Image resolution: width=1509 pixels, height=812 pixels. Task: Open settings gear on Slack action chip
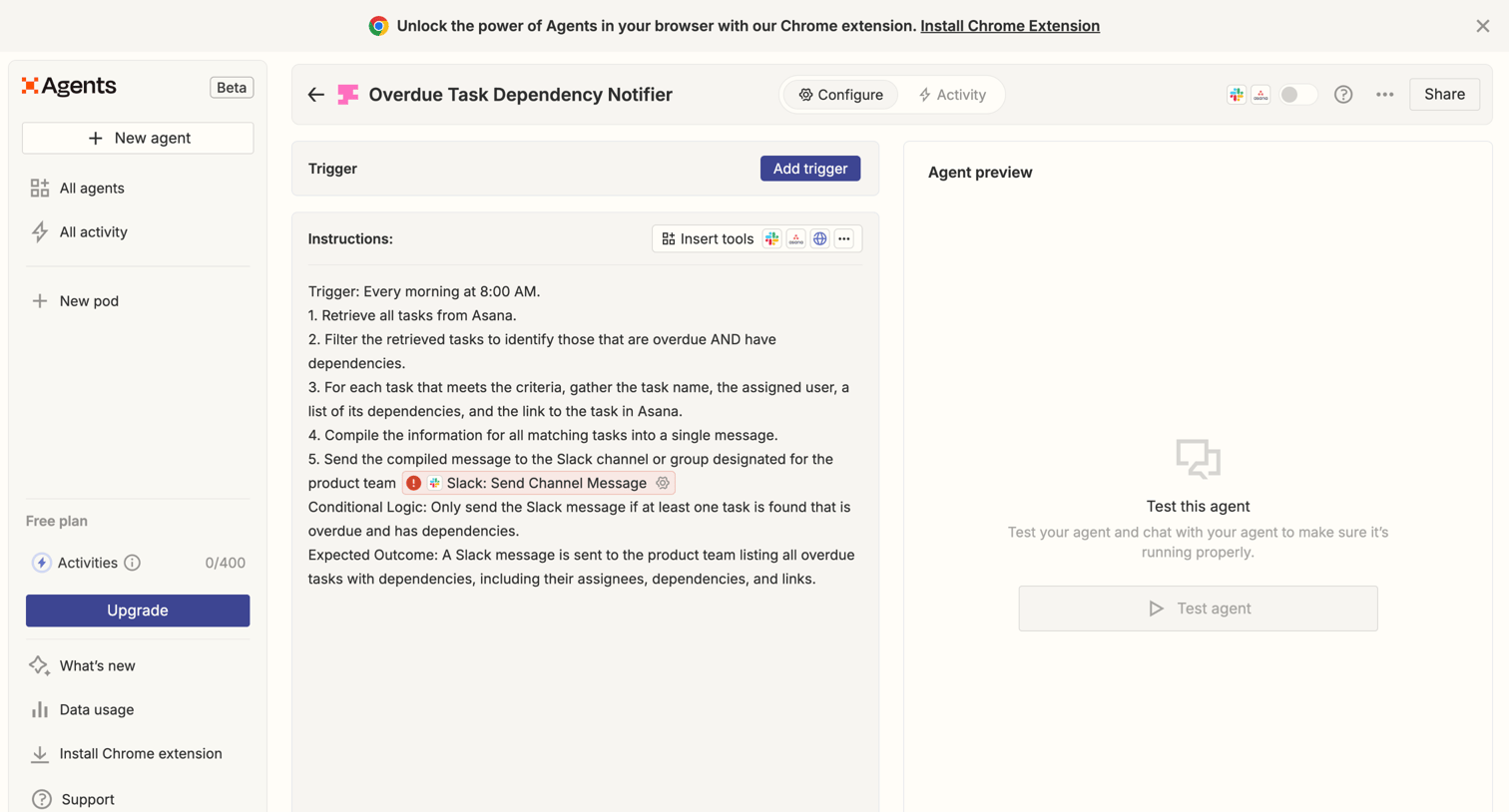point(663,483)
